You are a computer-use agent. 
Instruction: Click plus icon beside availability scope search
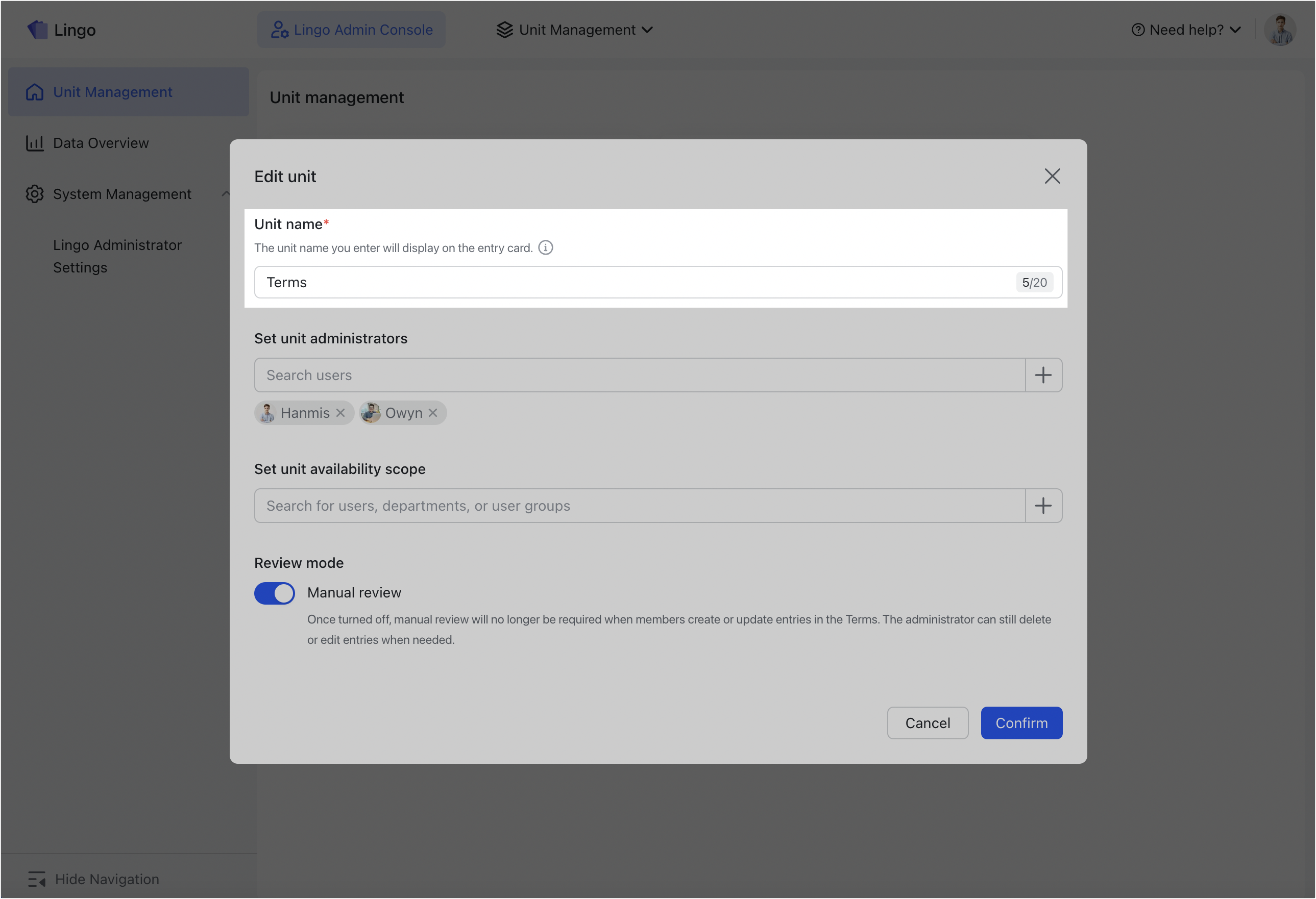coord(1043,506)
